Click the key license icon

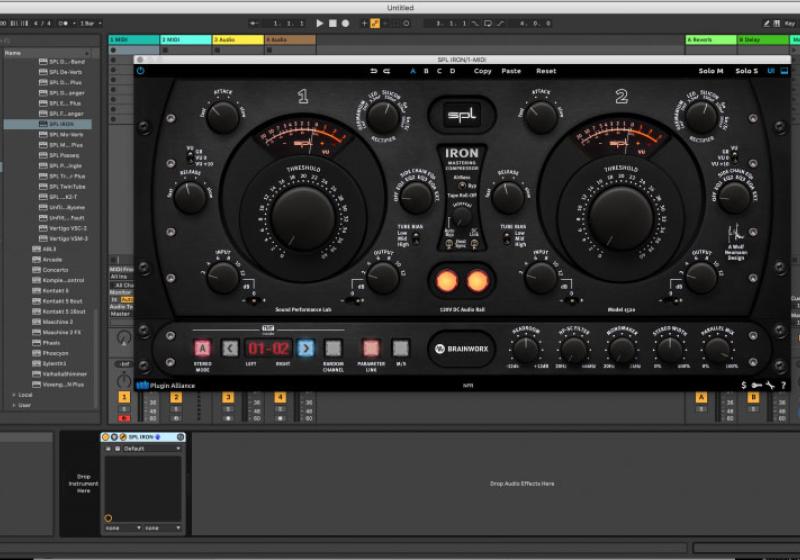(757, 386)
